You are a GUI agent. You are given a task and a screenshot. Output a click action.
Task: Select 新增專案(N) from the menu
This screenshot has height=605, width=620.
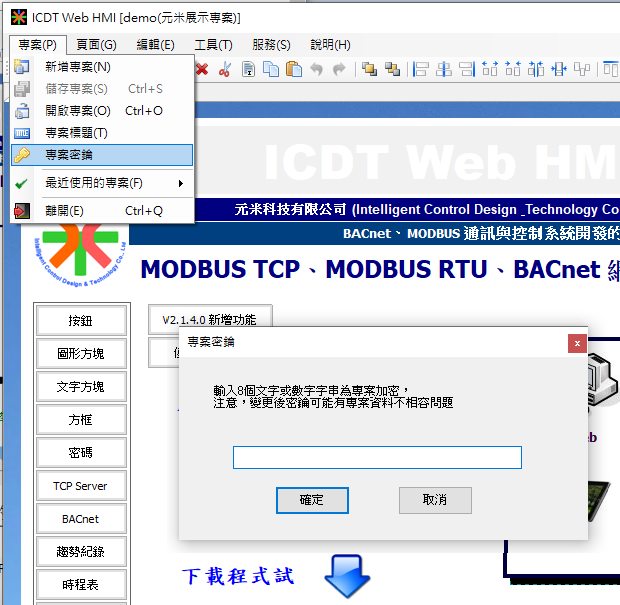pos(78,67)
